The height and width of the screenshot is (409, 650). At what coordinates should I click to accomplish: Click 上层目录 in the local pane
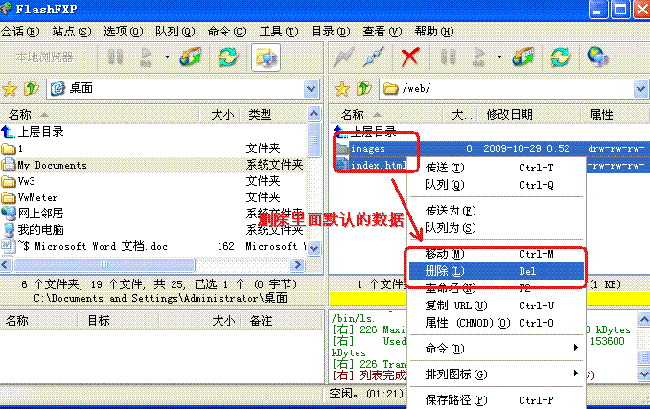pos(32,132)
